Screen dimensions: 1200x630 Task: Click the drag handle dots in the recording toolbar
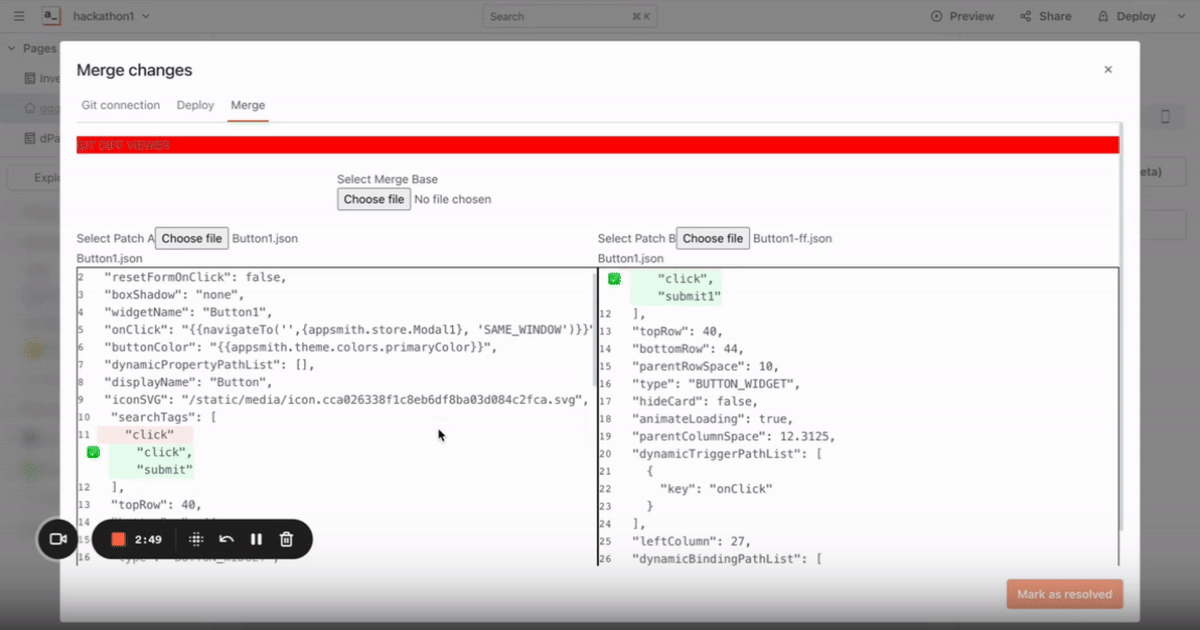click(x=197, y=538)
